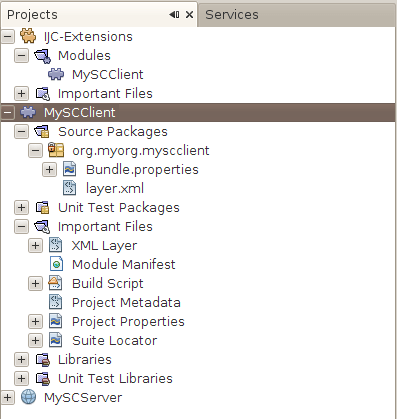Select the Project Properties label
Image resolution: width=397 pixels, height=419 pixels.
point(128,322)
